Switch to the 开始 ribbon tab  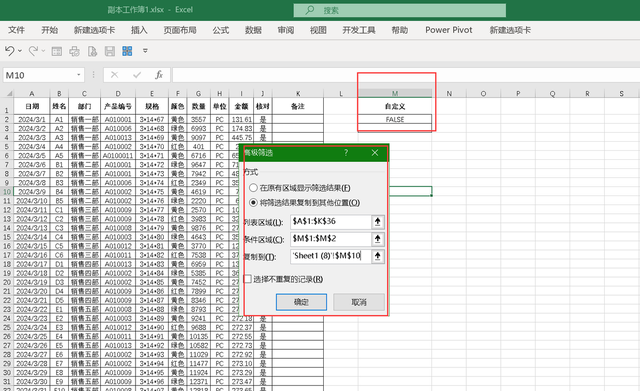(49, 30)
